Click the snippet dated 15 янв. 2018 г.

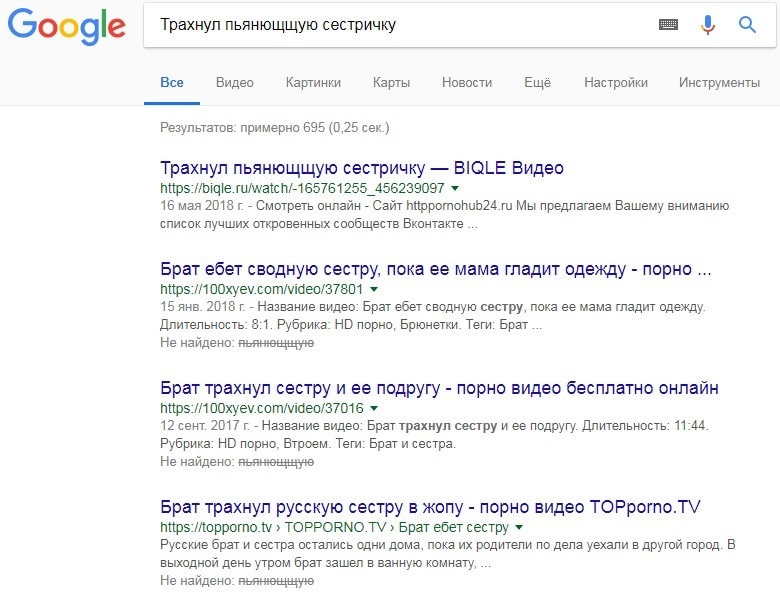433,316
